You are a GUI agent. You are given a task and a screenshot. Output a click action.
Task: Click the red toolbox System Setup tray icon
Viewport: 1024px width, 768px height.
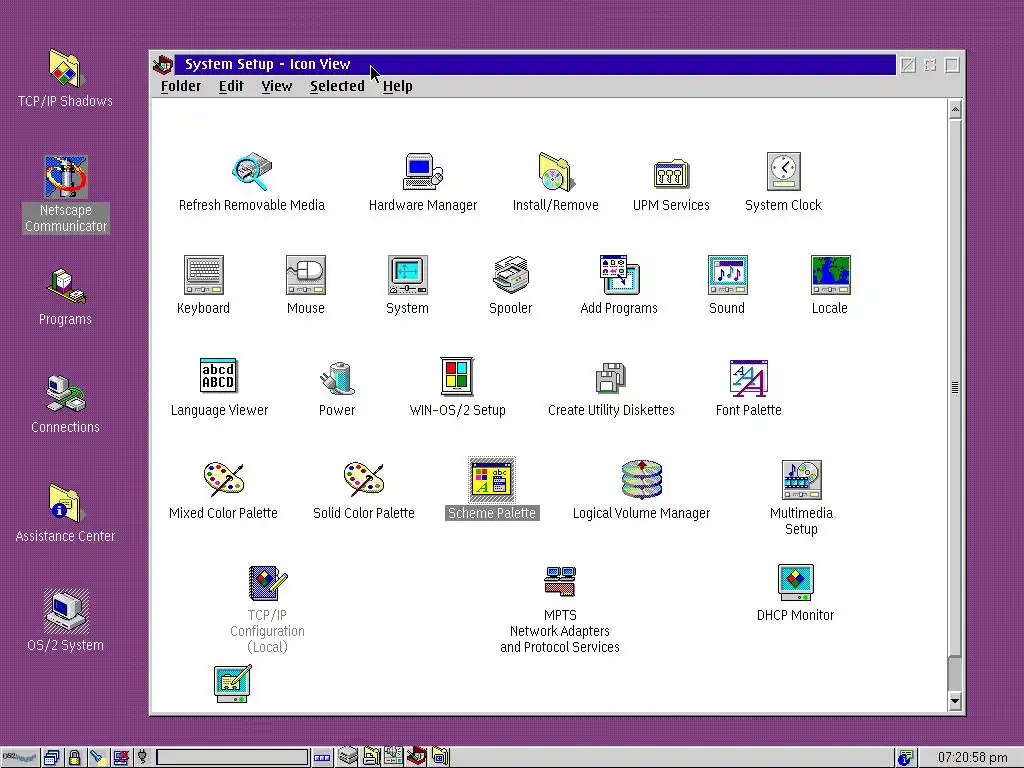coord(417,757)
